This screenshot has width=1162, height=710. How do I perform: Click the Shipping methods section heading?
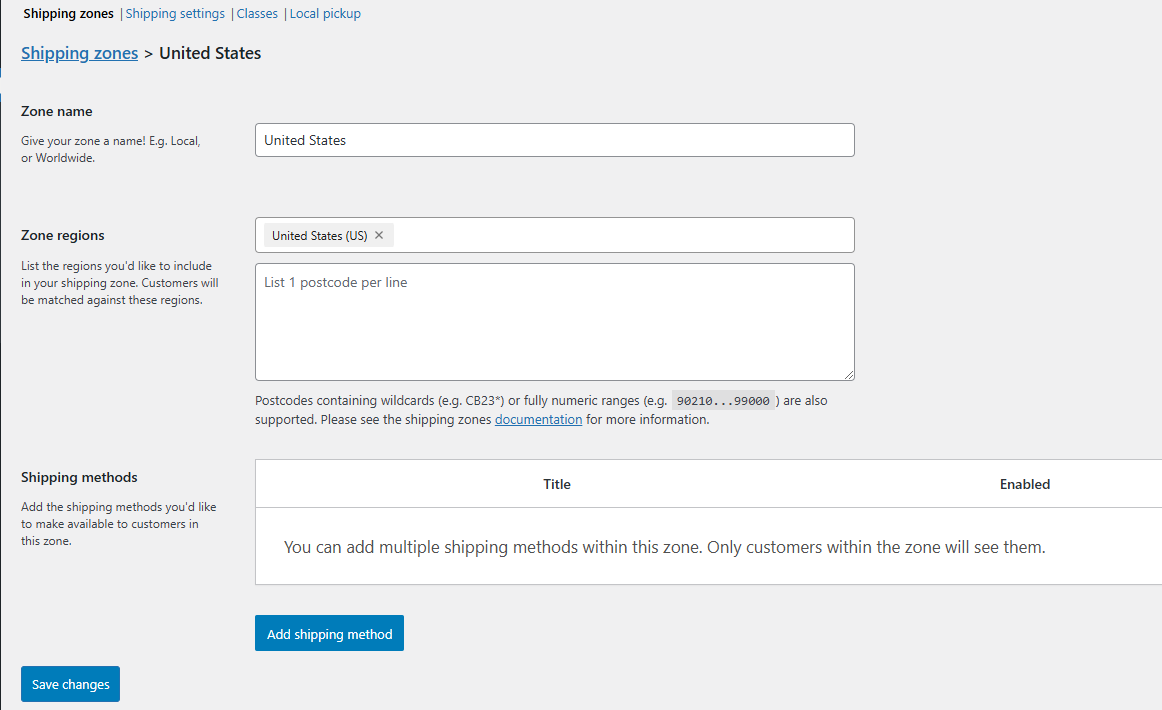point(79,478)
